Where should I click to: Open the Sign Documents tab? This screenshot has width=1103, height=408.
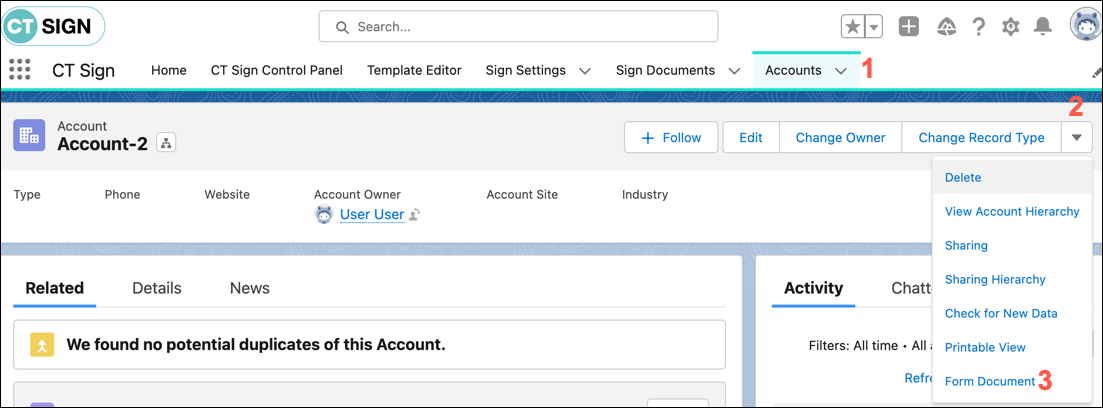click(665, 70)
